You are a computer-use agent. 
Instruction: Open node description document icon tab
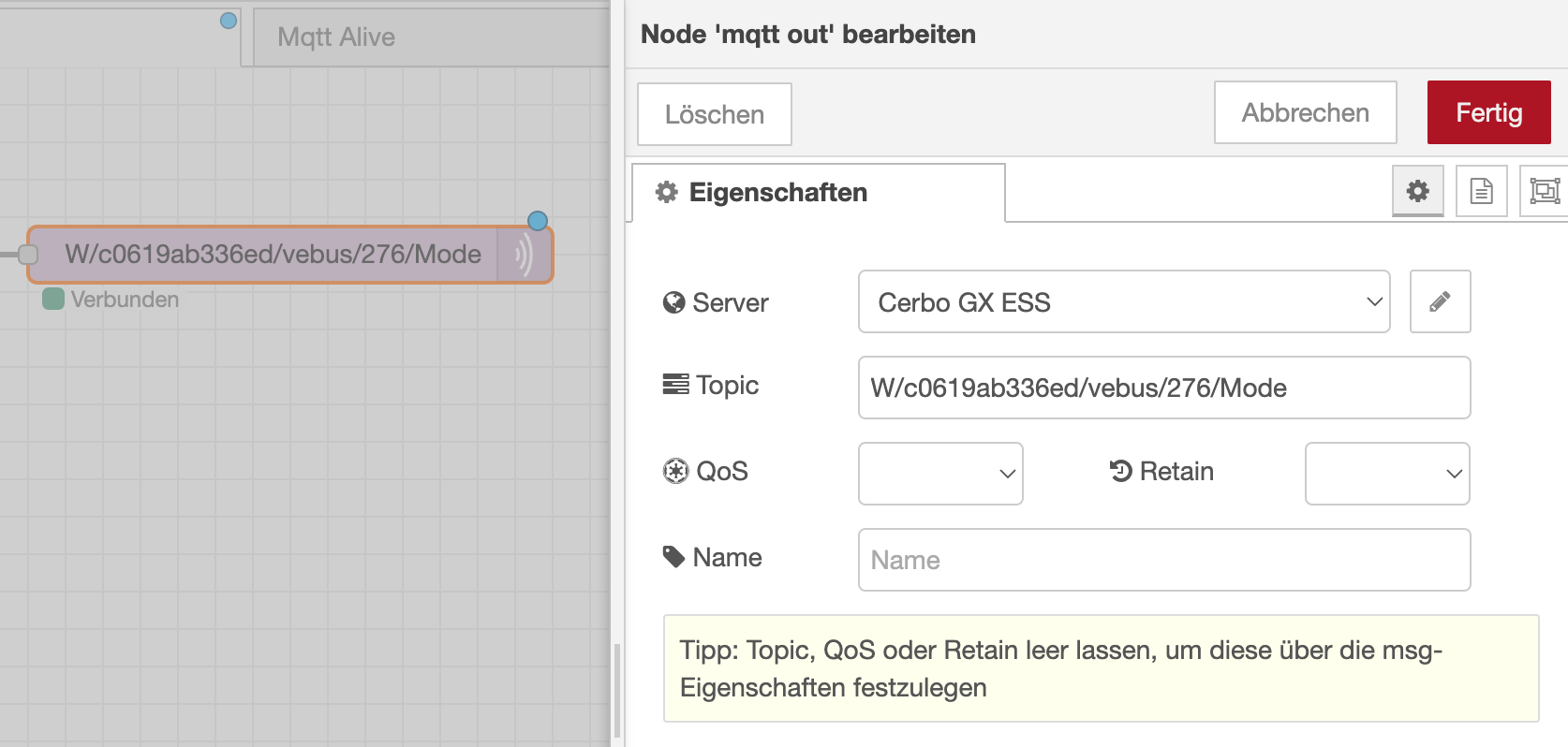tap(1481, 191)
